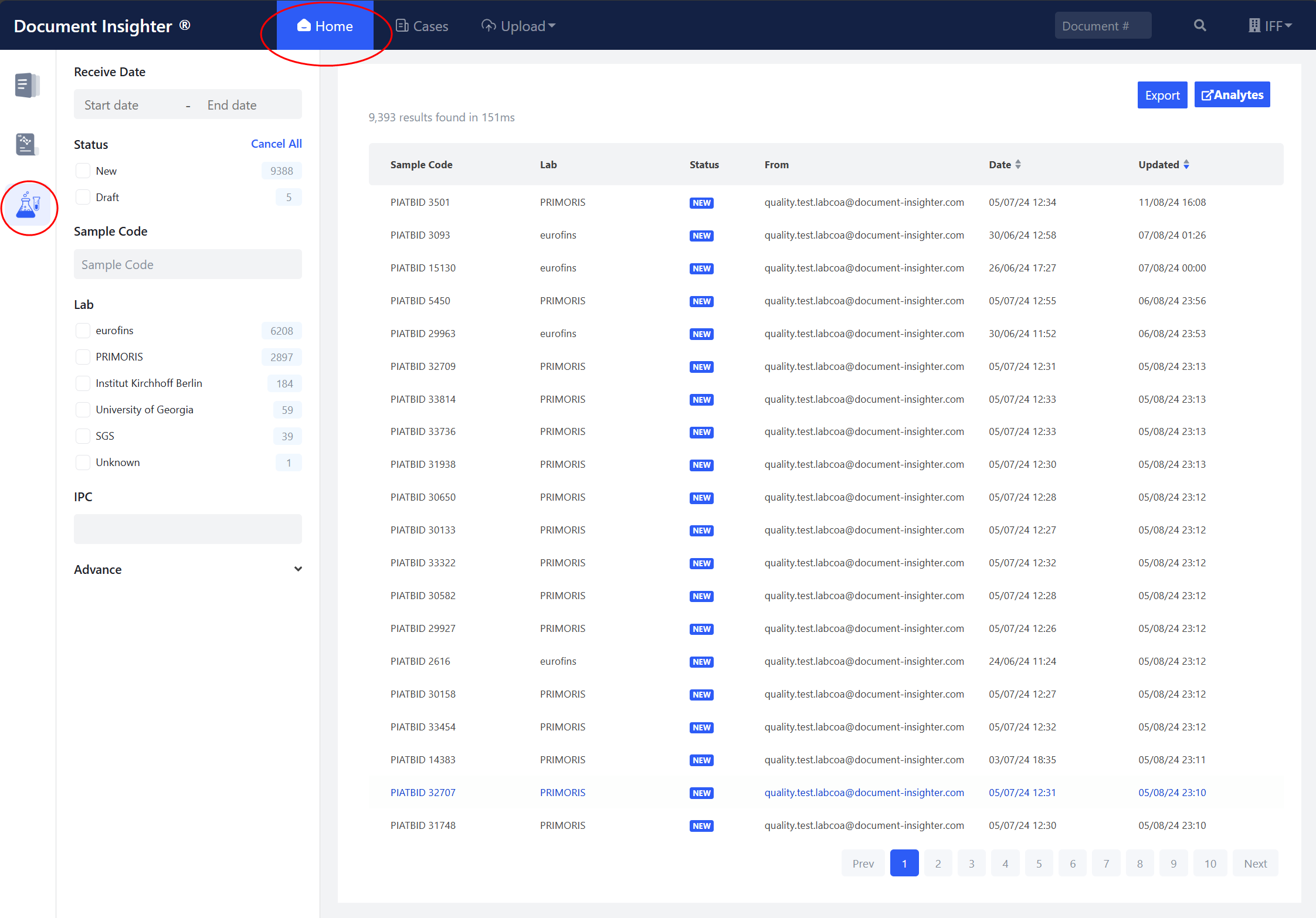Click the Updated column sort arrows
Screen dimensions: 1316x918
[1186, 165]
